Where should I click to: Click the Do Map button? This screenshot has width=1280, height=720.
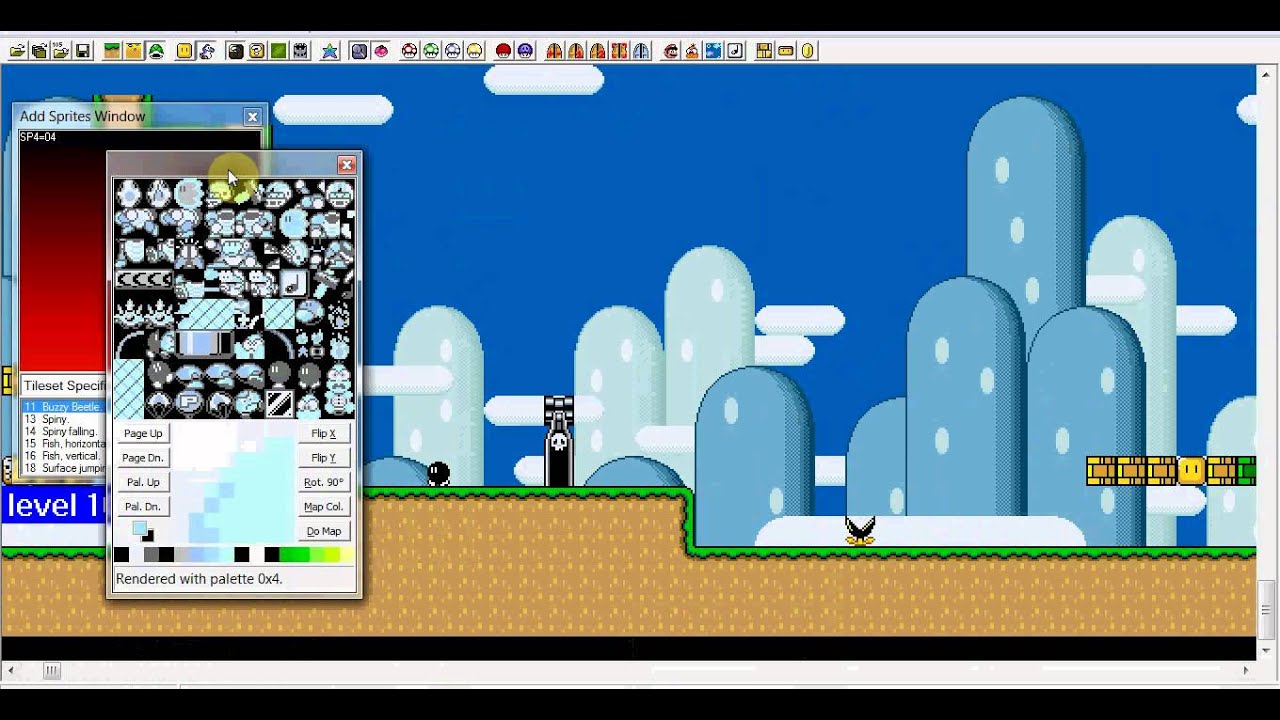point(324,531)
